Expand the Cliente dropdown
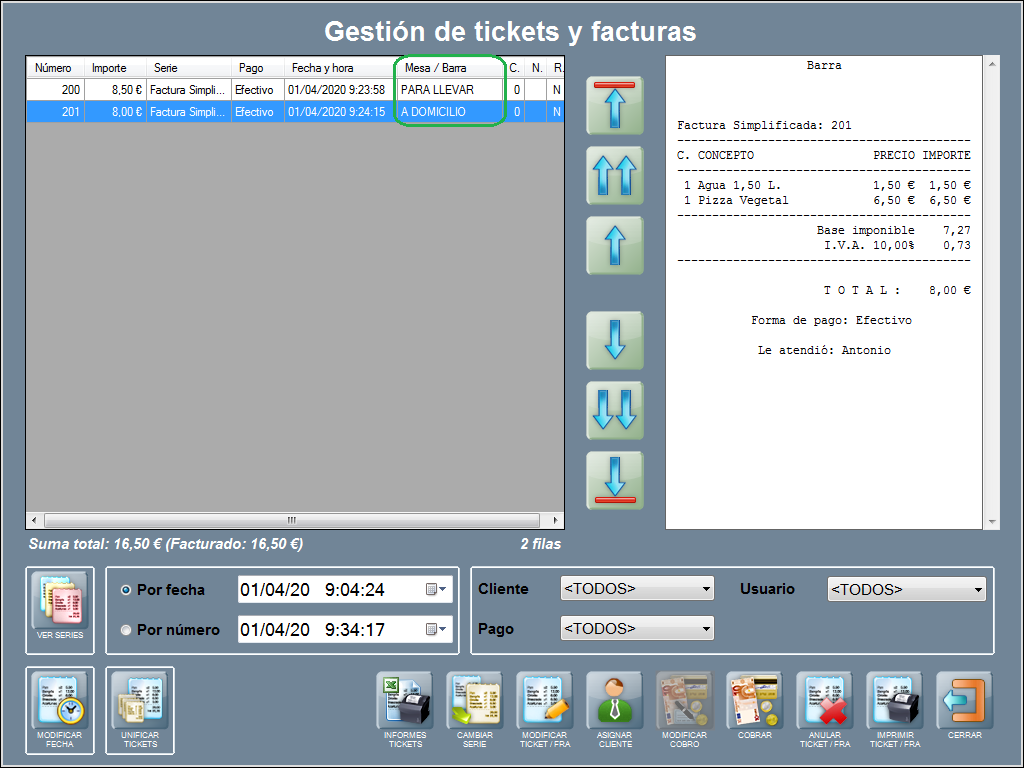1024x768 pixels. point(637,589)
